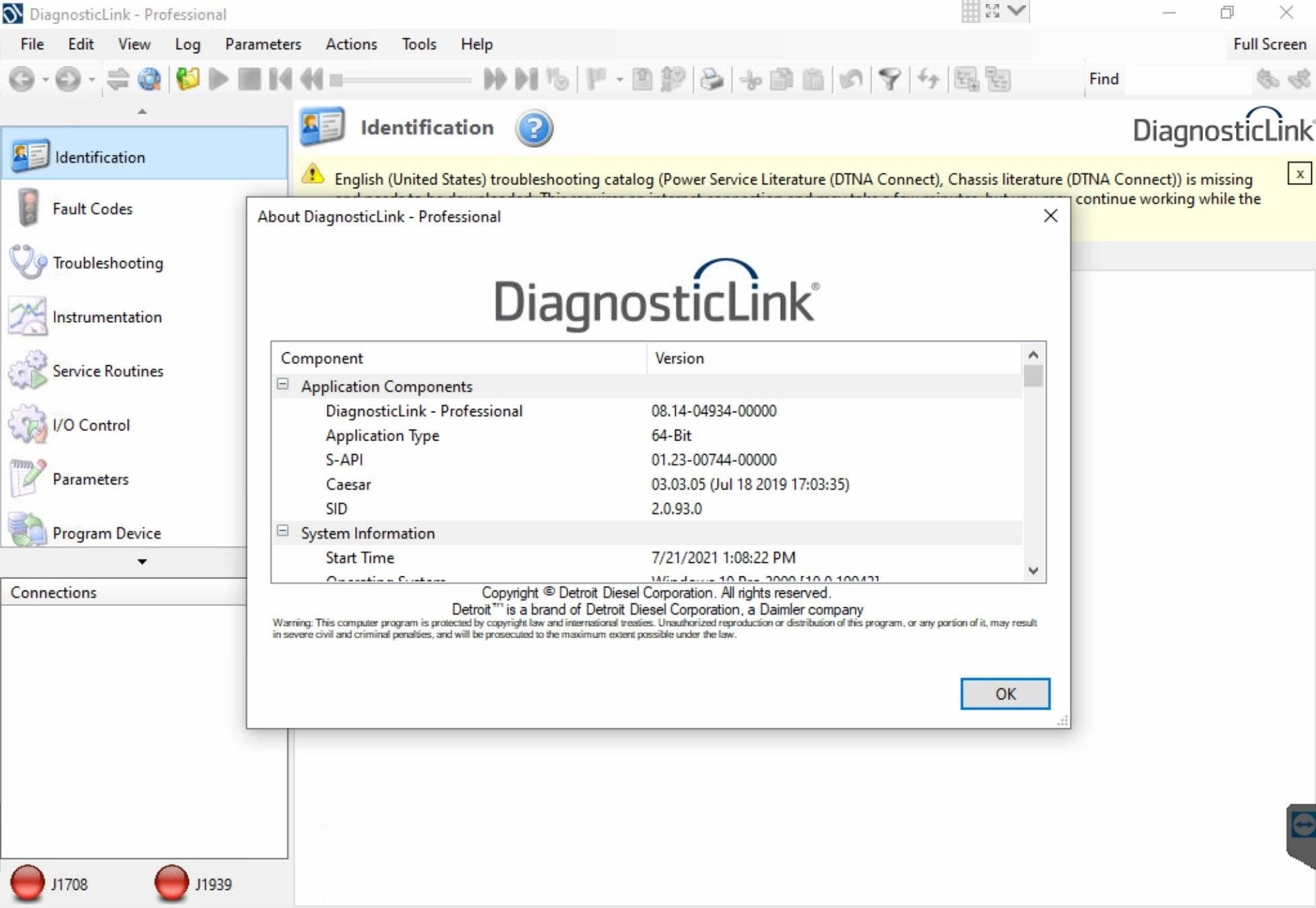Click the blue help question mark icon
The image size is (1316, 908).
point(534,128)
